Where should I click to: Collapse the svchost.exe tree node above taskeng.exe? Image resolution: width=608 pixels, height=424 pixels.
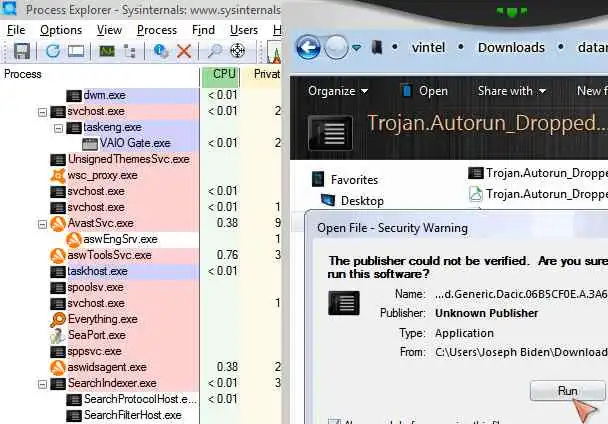[42, 112]
